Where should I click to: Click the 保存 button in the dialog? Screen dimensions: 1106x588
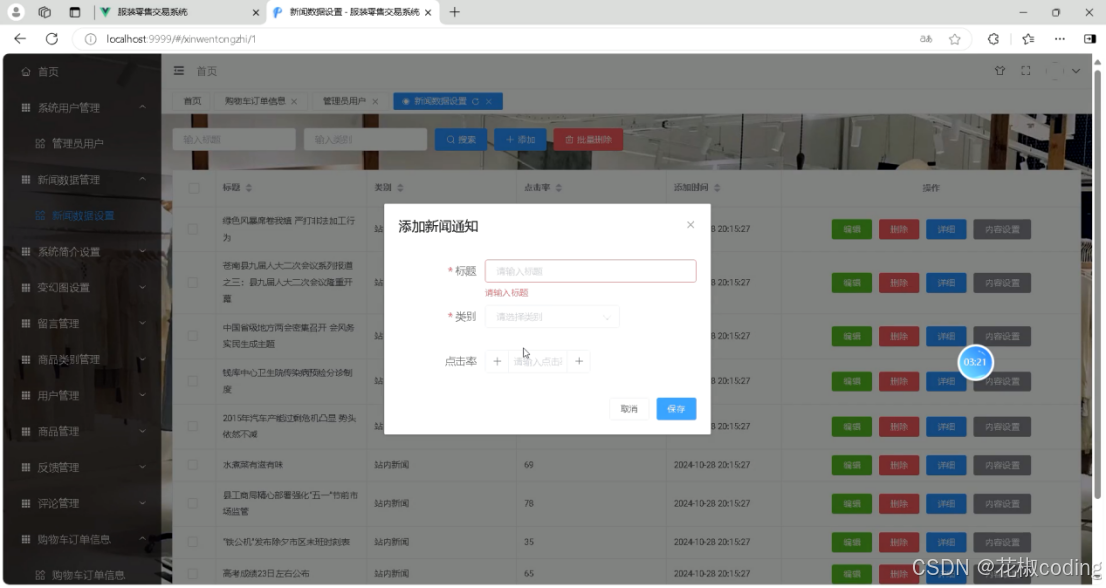675,408
